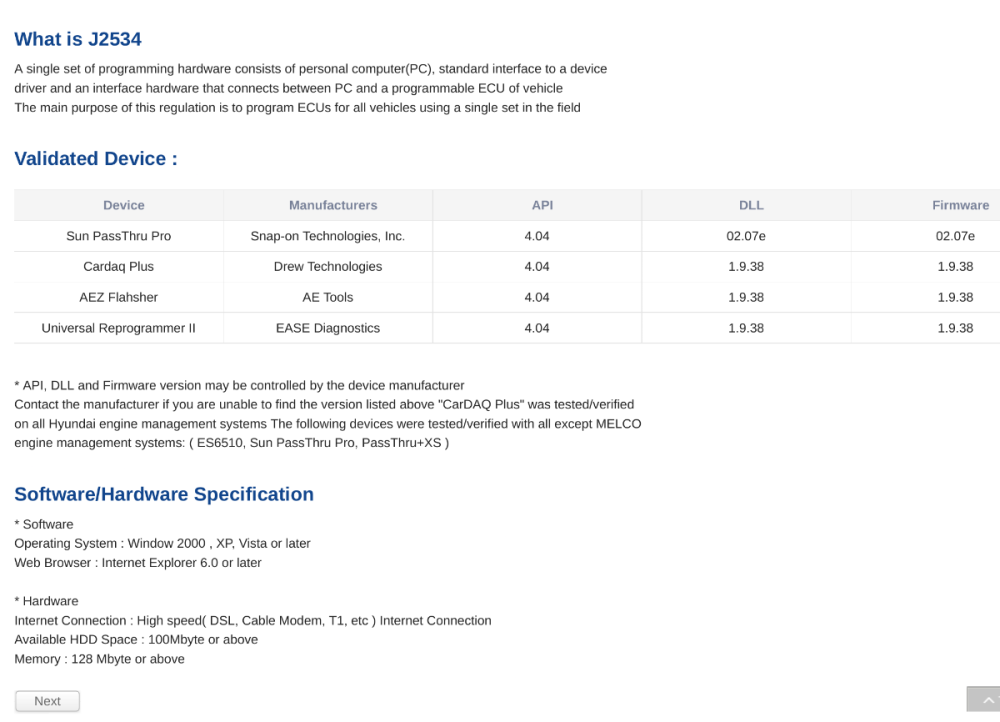Click DLL 1.9.38 in AEZ Flahsher row

point(746,297)
